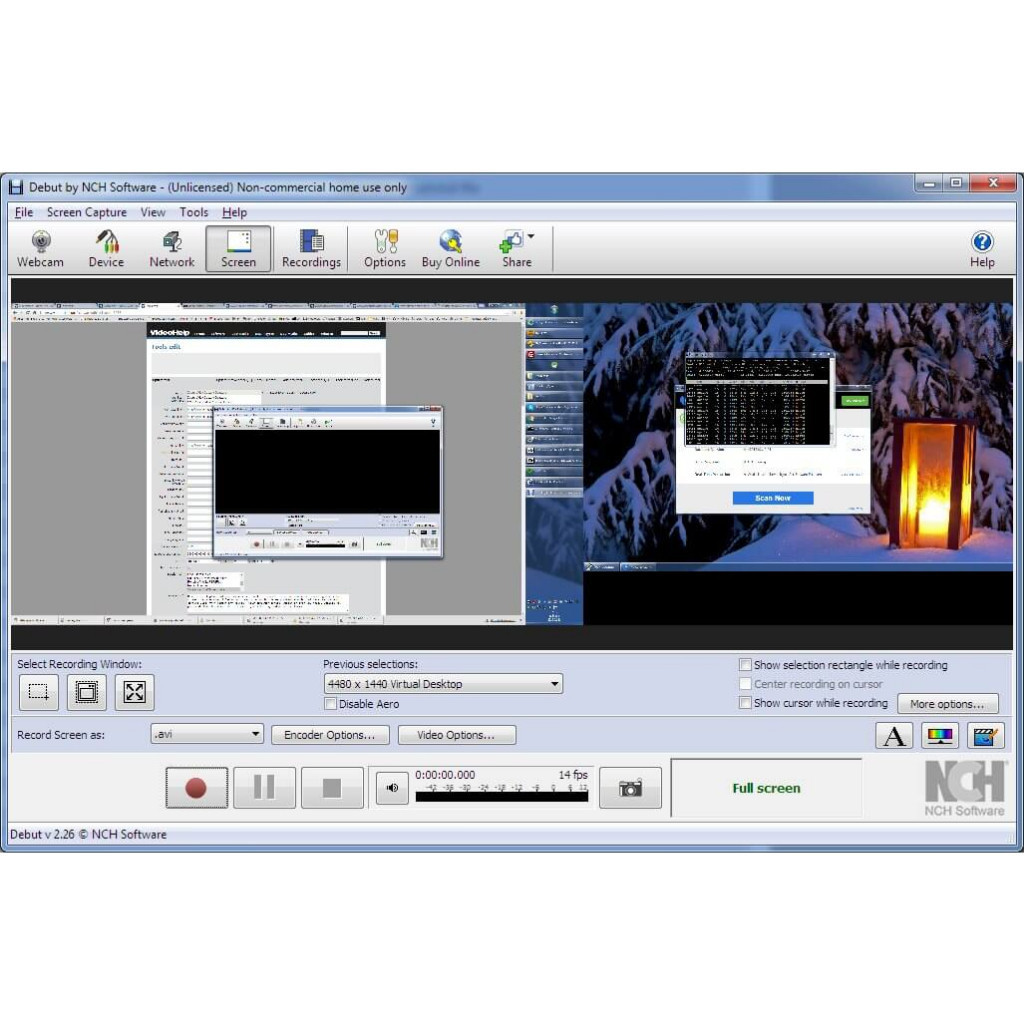
Task: Click the Stop recording button
Action: [332, 788]
